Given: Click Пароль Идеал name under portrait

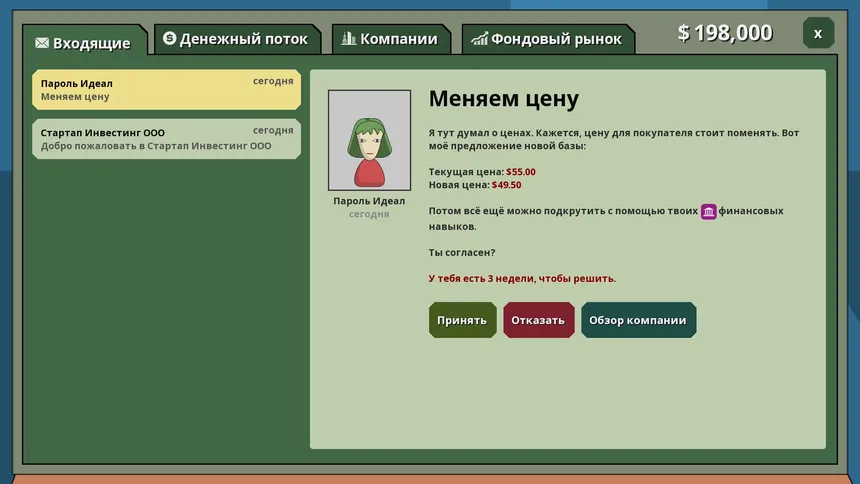Looking at the screenshot, I should point(369,201).
